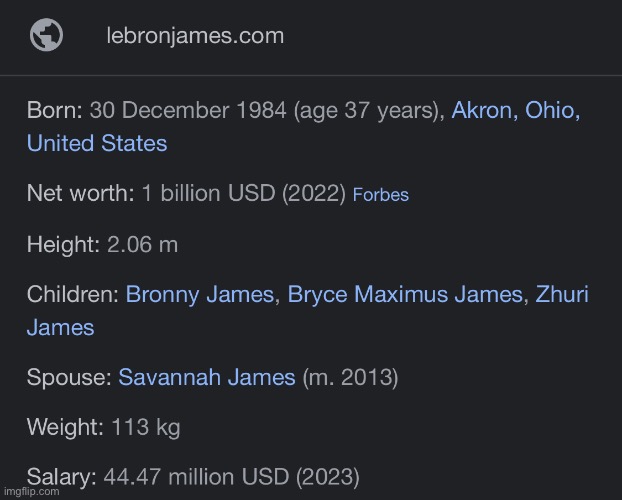Click the 1 billion USD value
The width and height of the screenshot is (622, 500).
[208, 194]
